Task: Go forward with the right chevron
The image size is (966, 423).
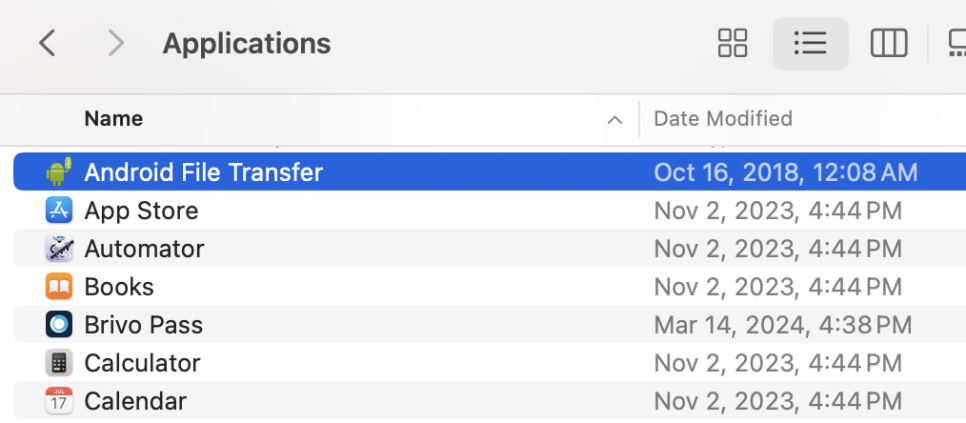Action: click(x=115, y=43)
